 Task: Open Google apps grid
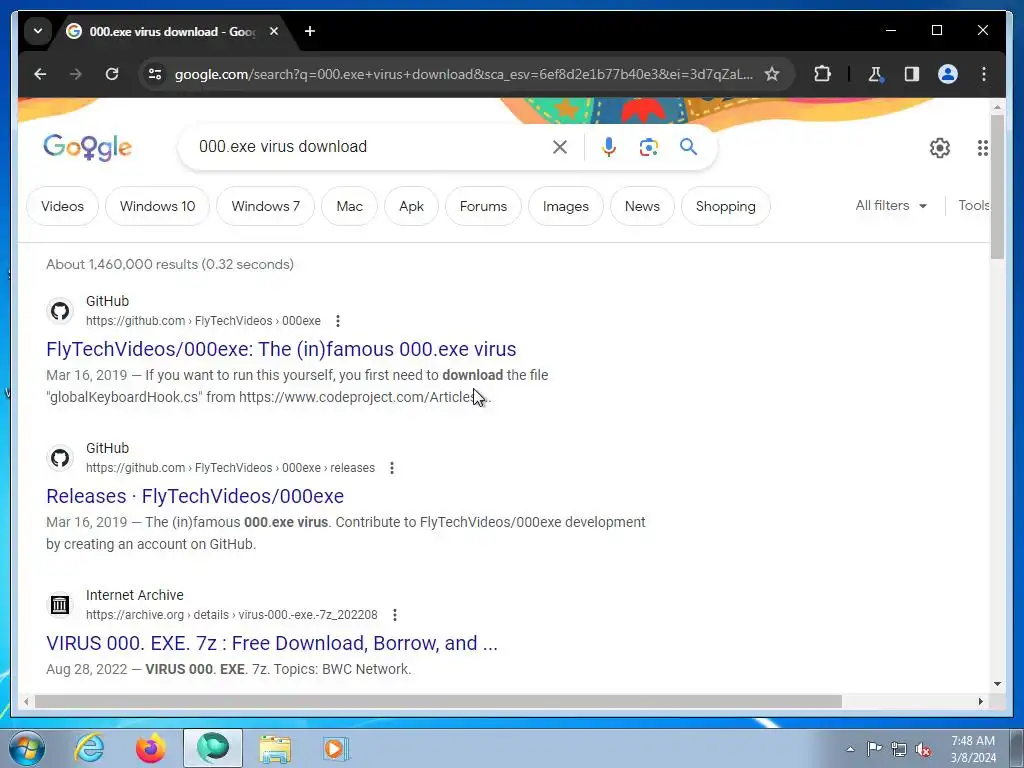pyautogui.click(x=982, y=148)
